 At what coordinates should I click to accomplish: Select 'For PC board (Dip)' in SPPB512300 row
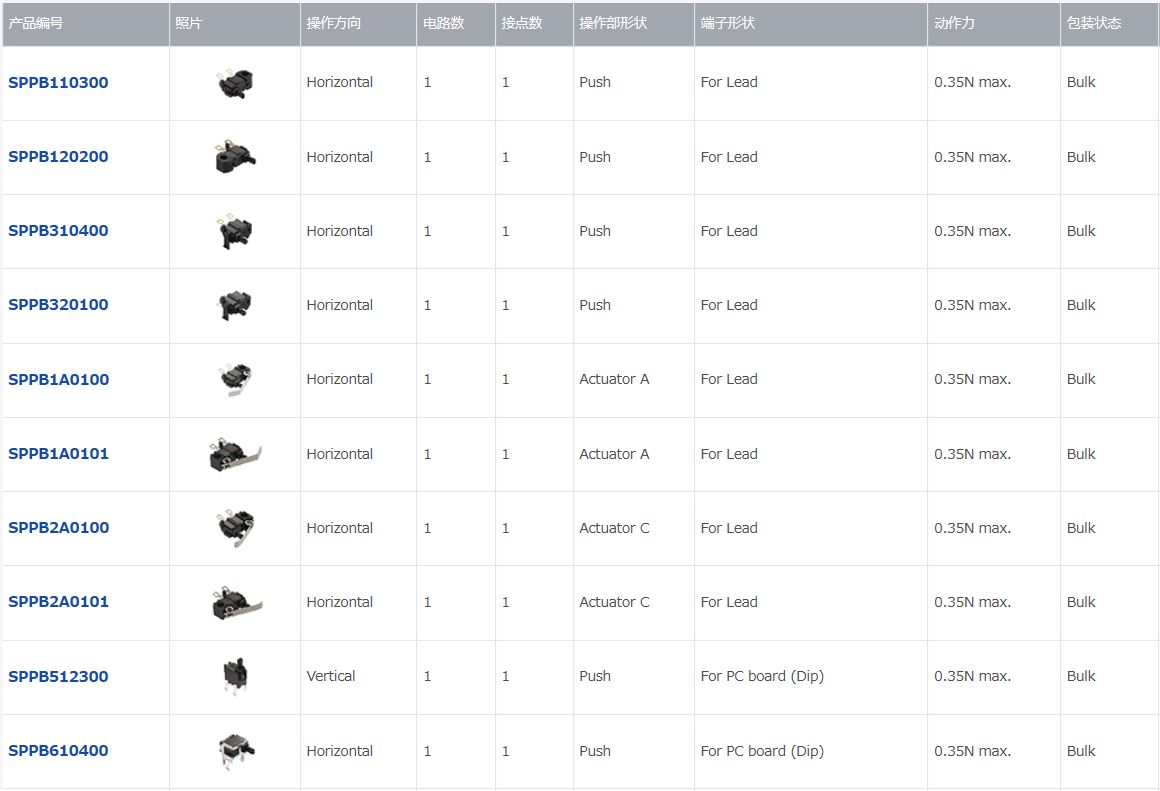[x=762, y=676]
